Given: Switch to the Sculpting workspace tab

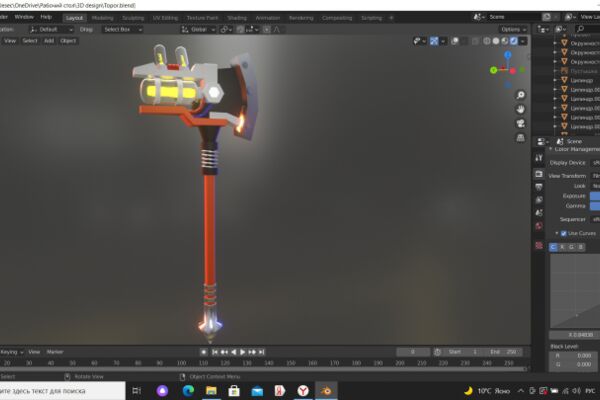Looking at the screenshot, I should tap(133, 18).
